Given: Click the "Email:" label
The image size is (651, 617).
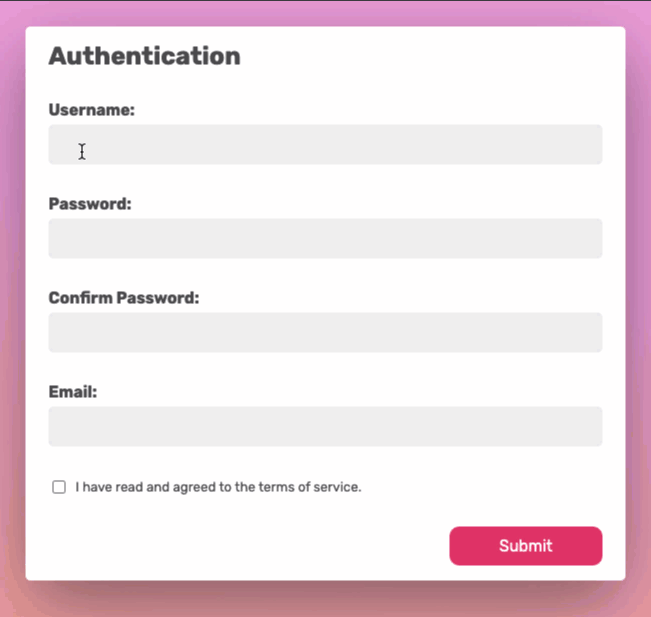Looking at the screenshot, I should point(73,392).
